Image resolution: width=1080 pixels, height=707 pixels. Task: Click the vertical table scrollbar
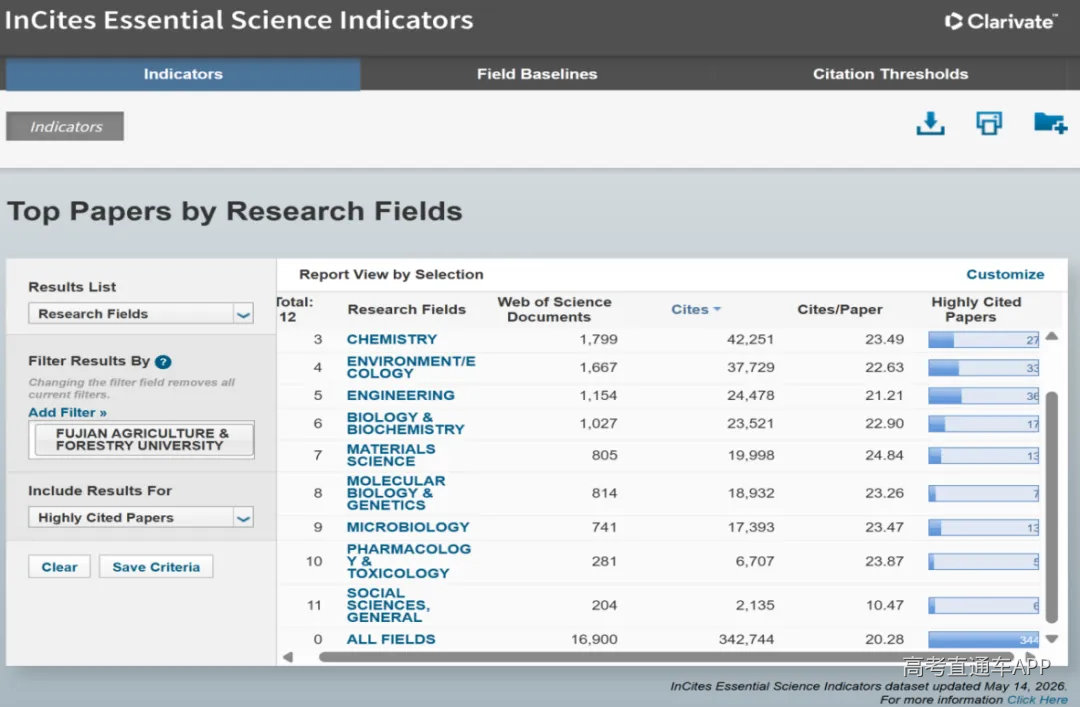point(1051,507)
